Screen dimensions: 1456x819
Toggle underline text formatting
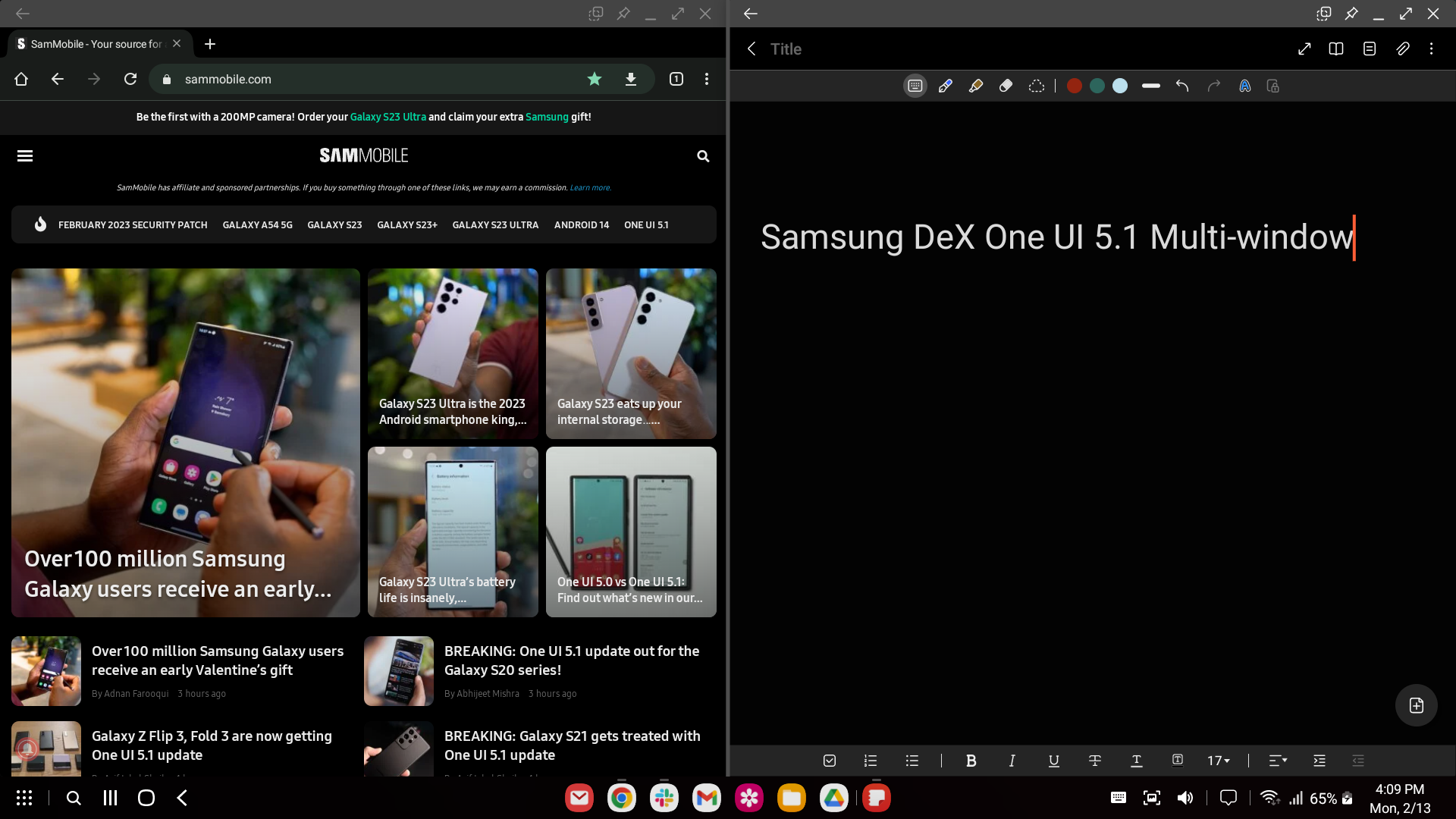point(1053,761)
